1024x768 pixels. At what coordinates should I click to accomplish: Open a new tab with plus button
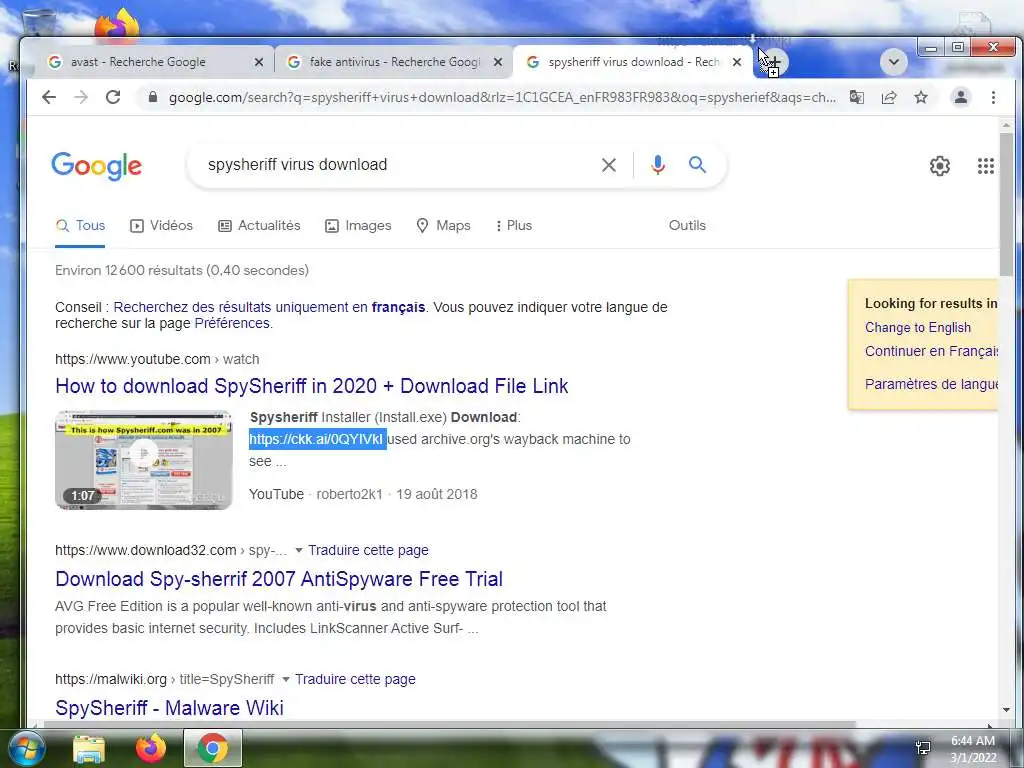[x=773, y=62]
